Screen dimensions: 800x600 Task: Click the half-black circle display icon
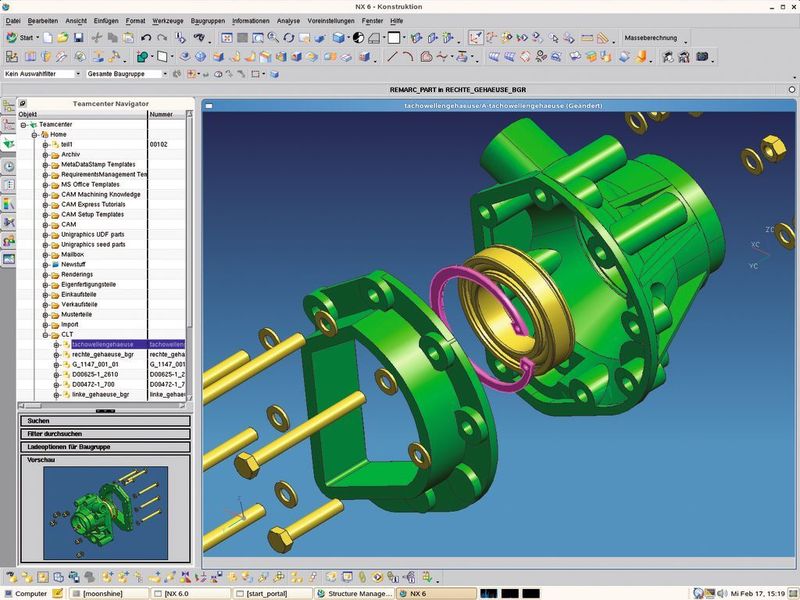click(359, 38)
